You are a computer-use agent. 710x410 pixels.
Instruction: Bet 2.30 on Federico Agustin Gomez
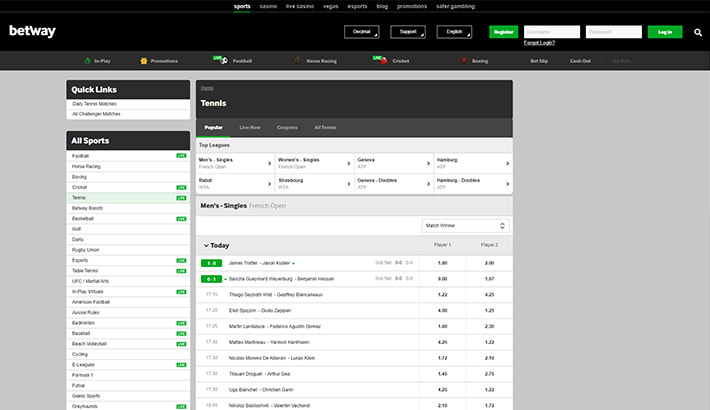point(489,327)
